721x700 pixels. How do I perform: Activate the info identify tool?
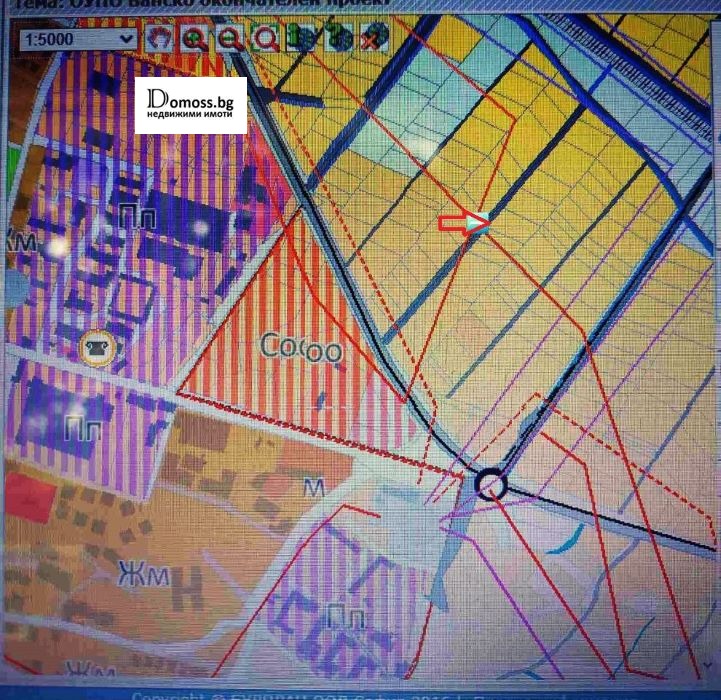click(303, 38)
